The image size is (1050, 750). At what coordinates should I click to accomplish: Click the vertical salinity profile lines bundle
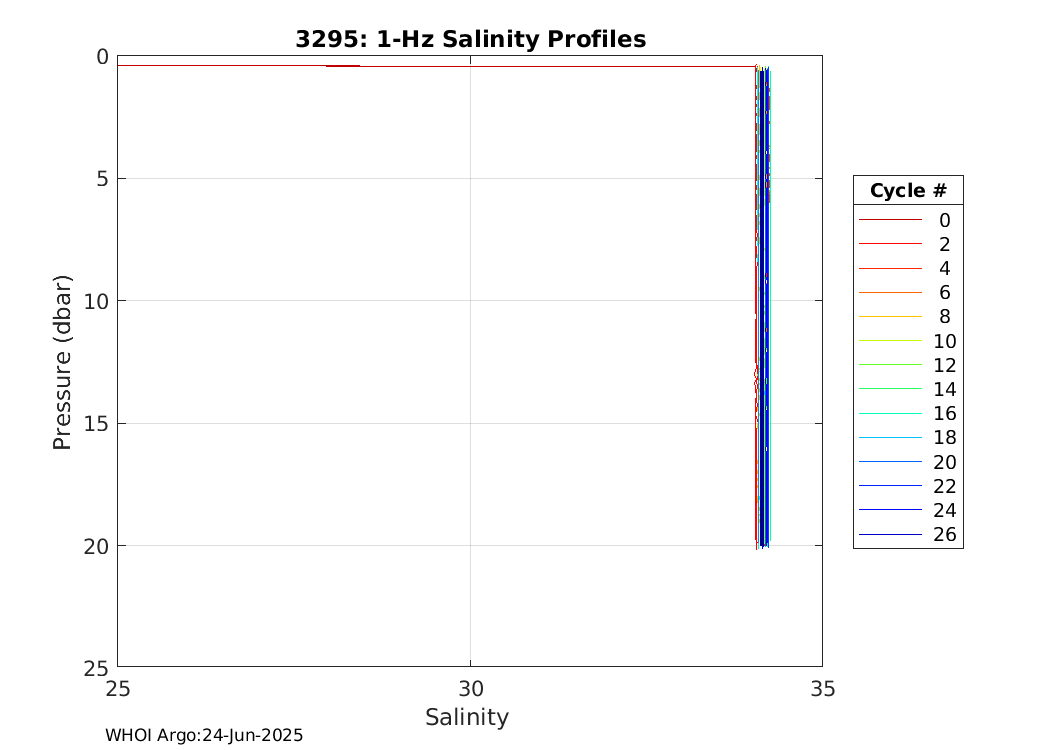click(x=763, y=307)
